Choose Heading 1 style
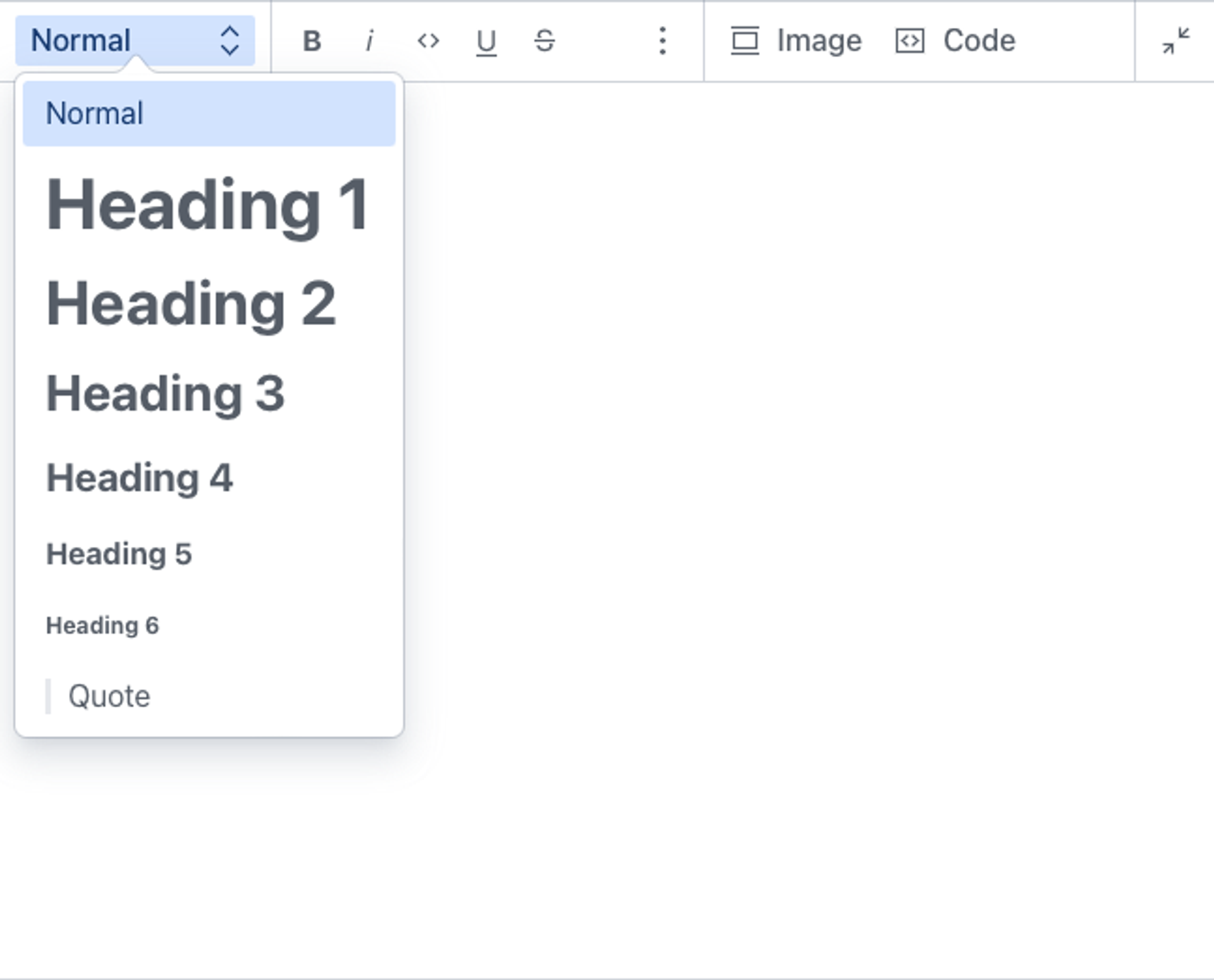Image resolution: width=1214 pixels, height=980 pixels. tap(207, 205)
